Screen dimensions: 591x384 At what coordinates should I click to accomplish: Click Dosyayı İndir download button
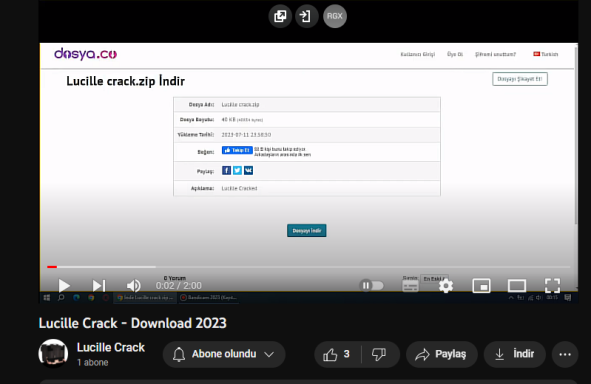307,231
